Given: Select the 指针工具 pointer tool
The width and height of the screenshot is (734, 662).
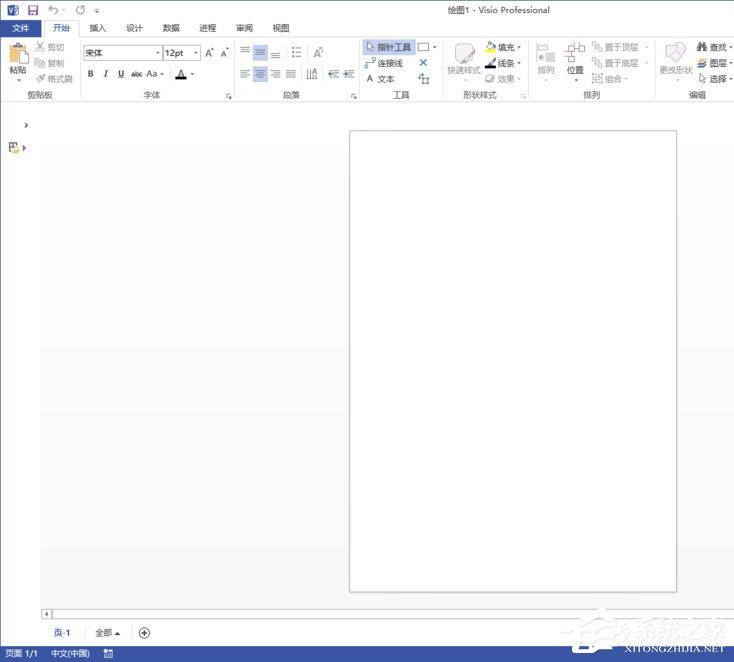Looking at the screenshot, I should pos(388,47).
